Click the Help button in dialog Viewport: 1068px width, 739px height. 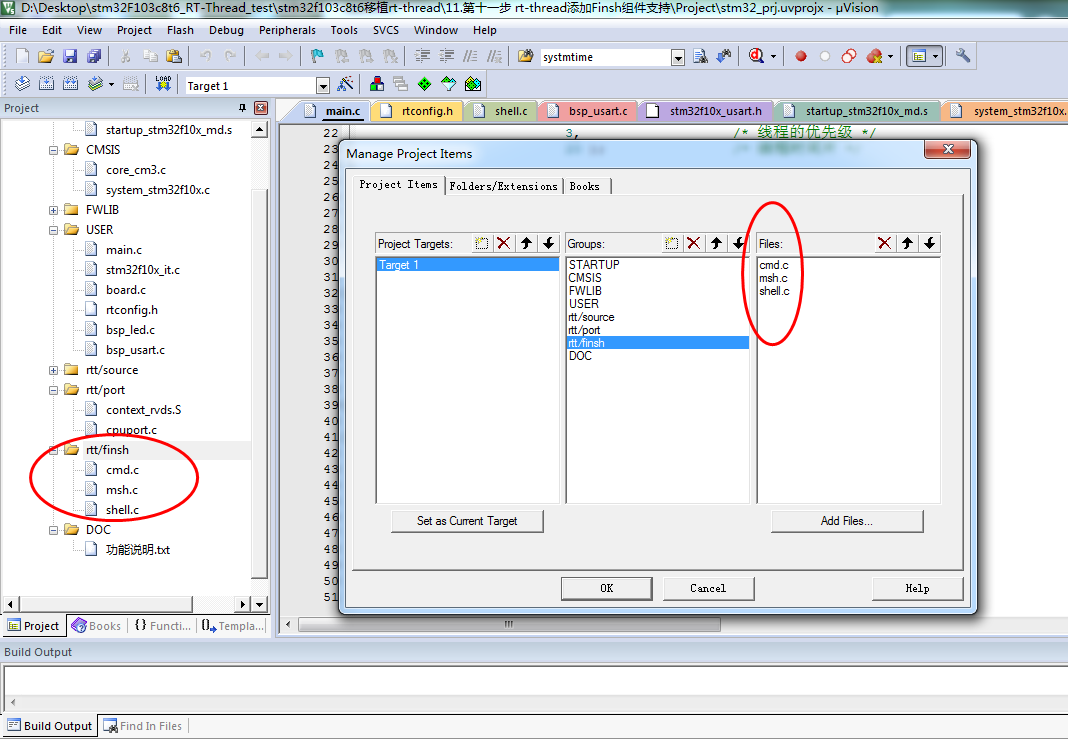point(917,588)
